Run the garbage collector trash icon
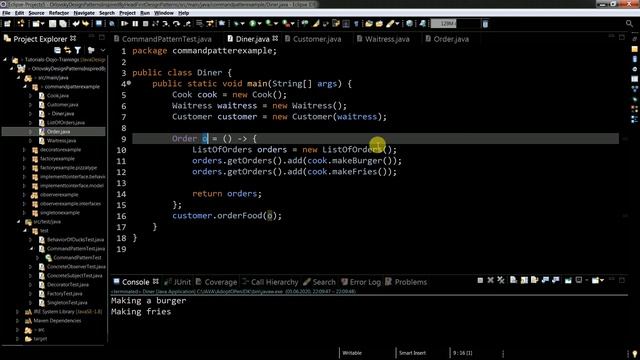 click(x=485, y=24)
